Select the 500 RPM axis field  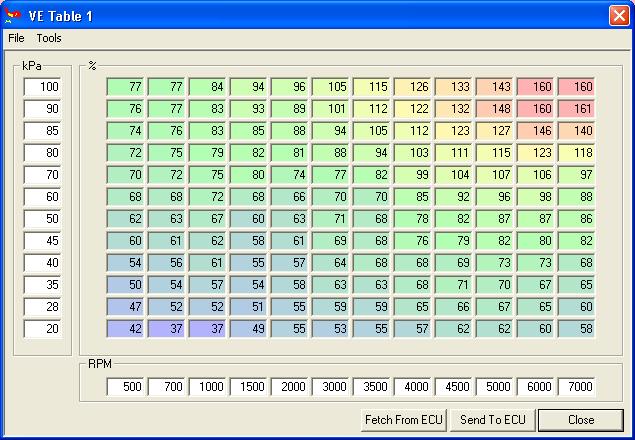click(x=125, y=387)
